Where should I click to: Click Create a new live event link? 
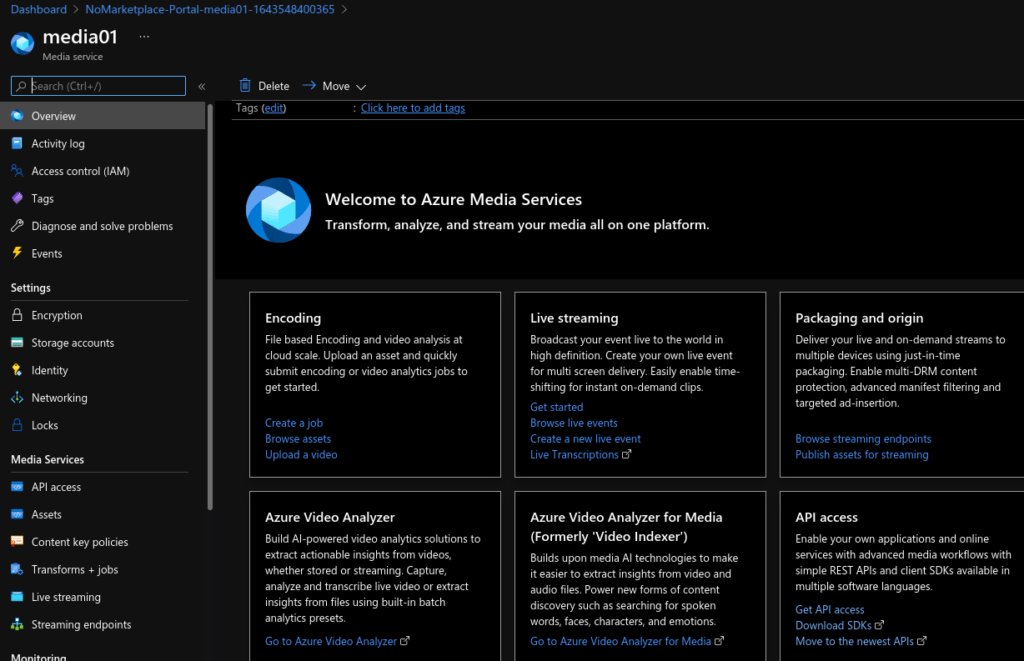(x=585, y=438)
